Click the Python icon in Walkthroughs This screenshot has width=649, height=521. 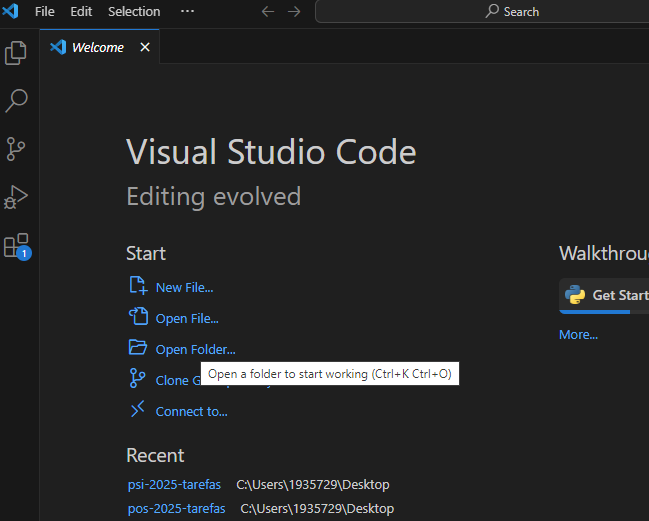point(575,295)
